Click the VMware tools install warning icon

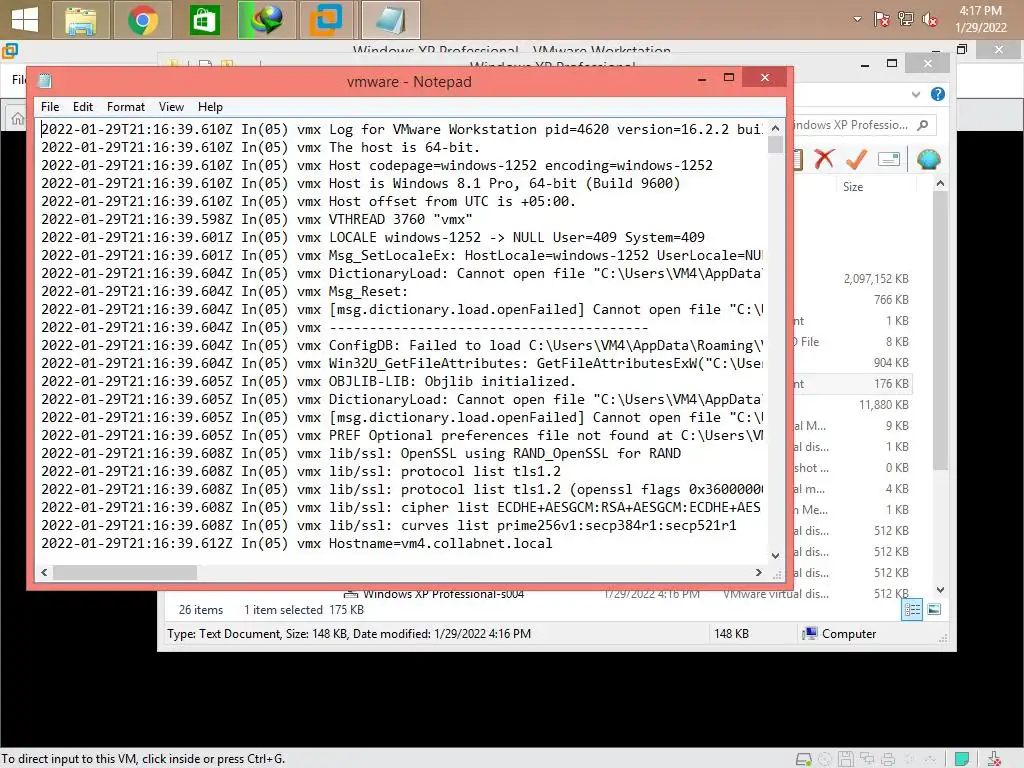994,759
